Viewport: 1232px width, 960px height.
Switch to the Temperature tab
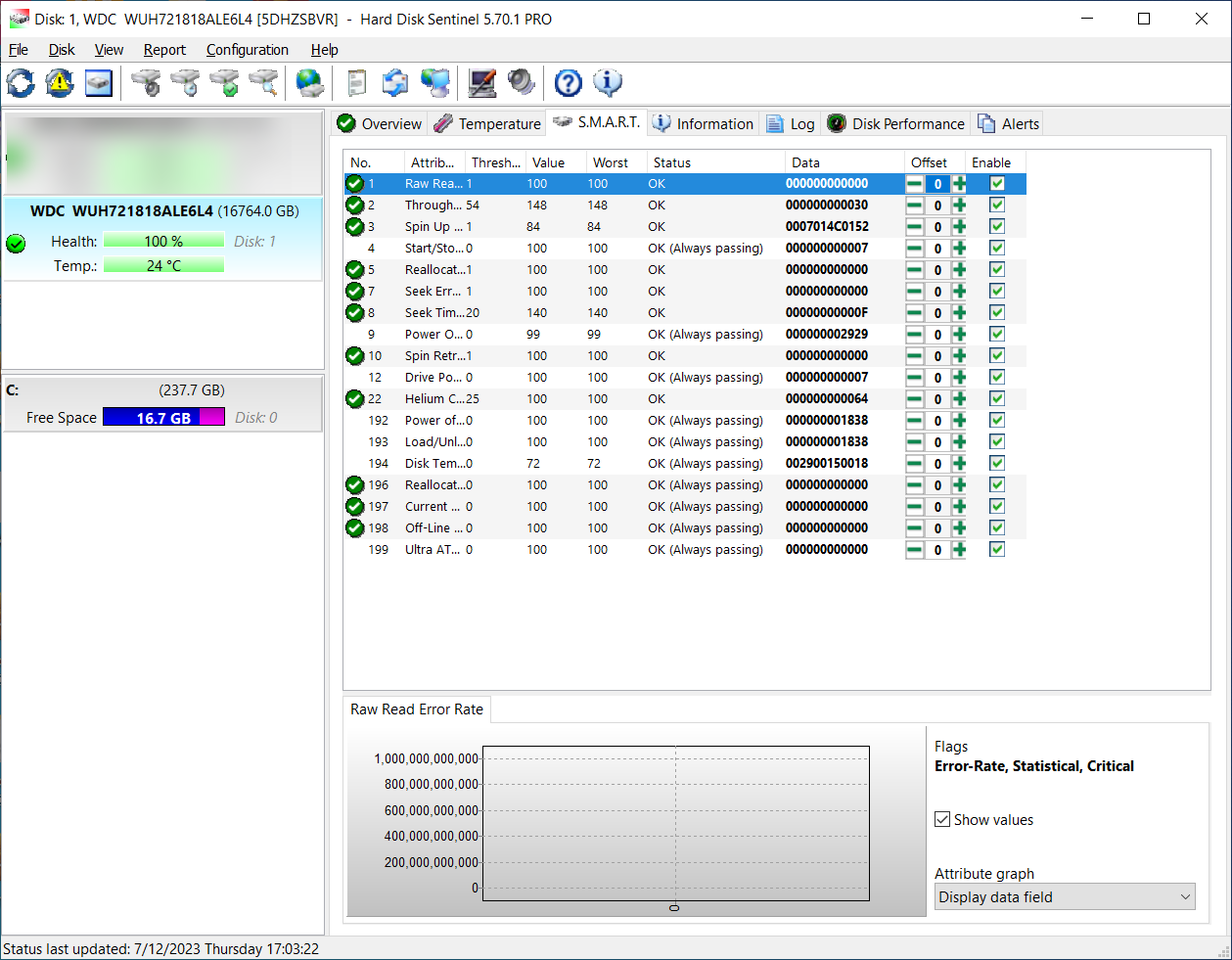tap(487, 124)
